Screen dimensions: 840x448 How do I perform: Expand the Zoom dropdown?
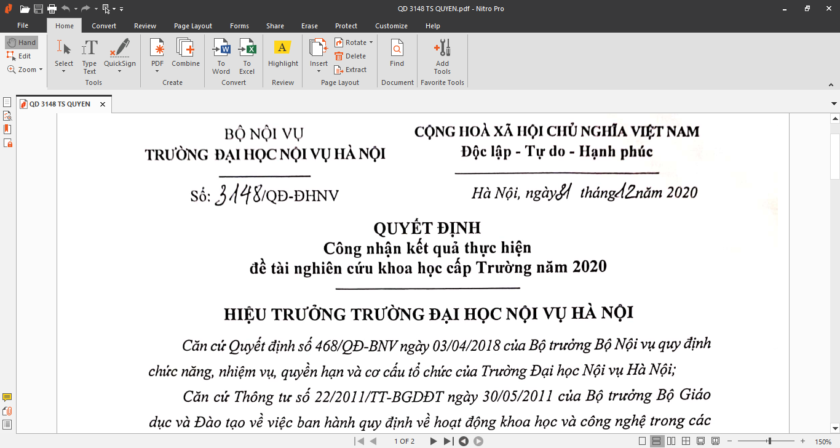click(x=26, y=70)
